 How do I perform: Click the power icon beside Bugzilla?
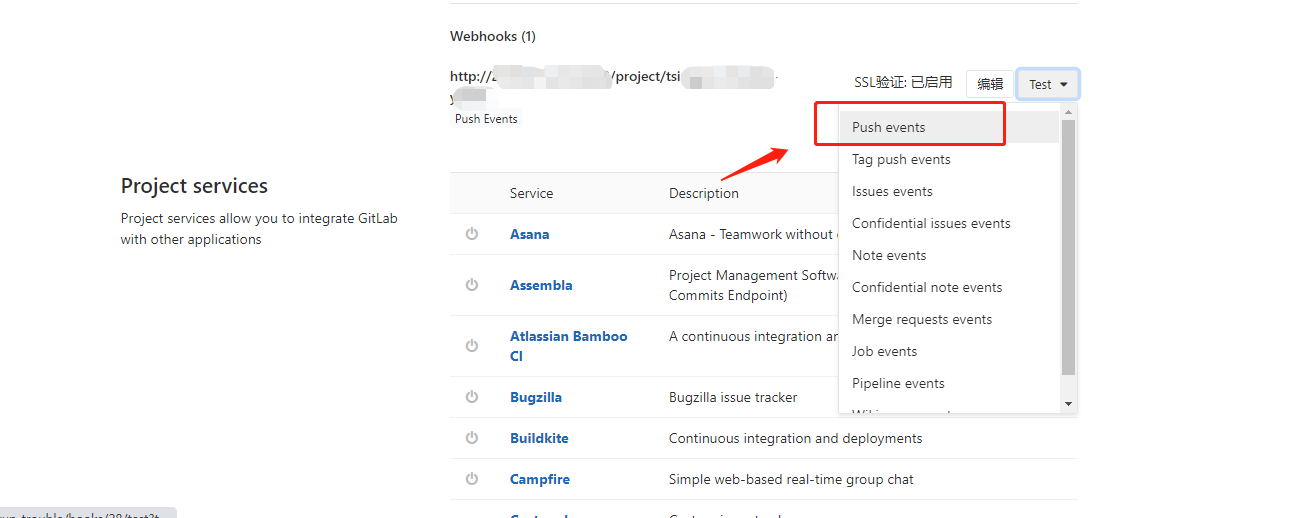[x=472, y=397]
